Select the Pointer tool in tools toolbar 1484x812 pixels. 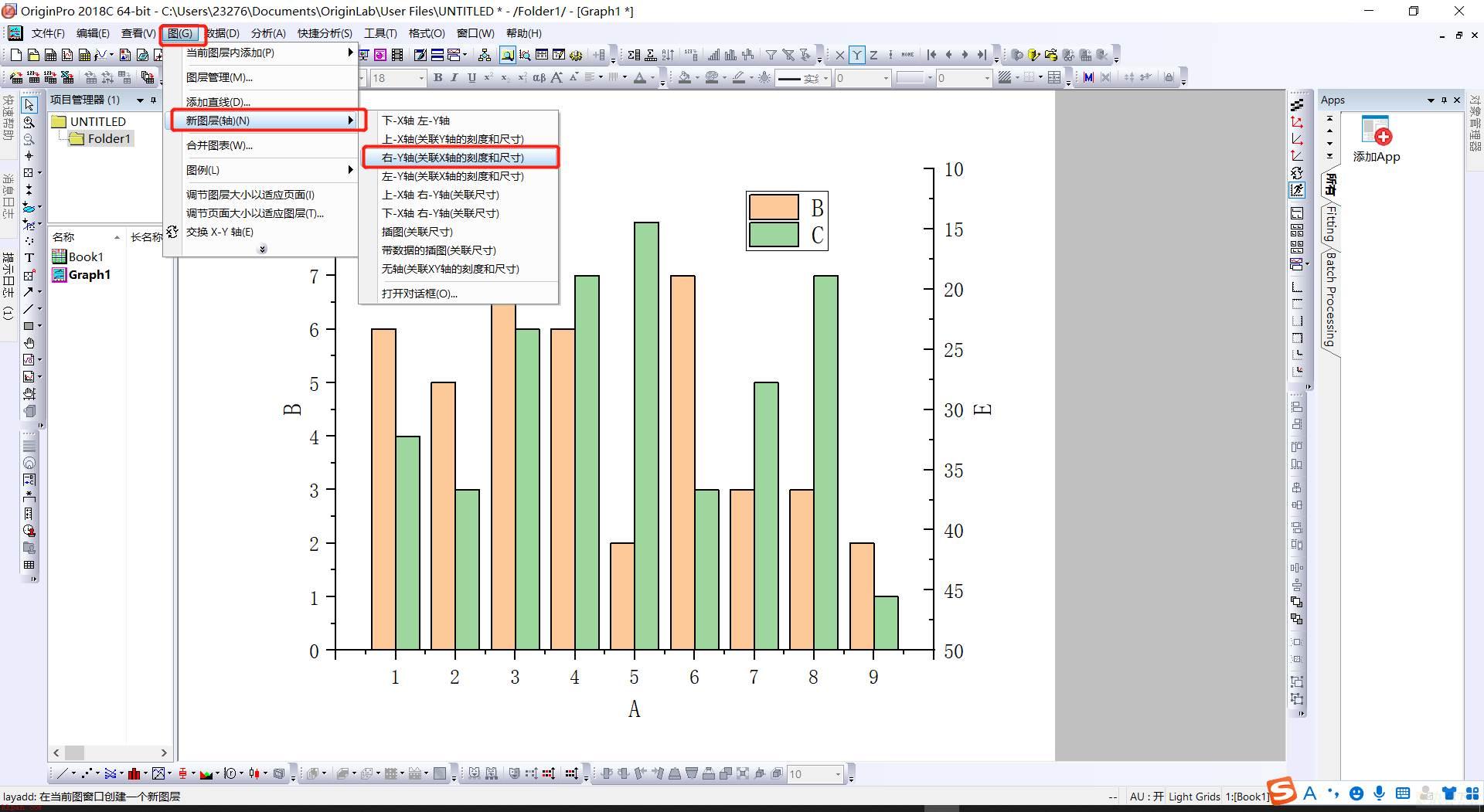click(29, 104)
